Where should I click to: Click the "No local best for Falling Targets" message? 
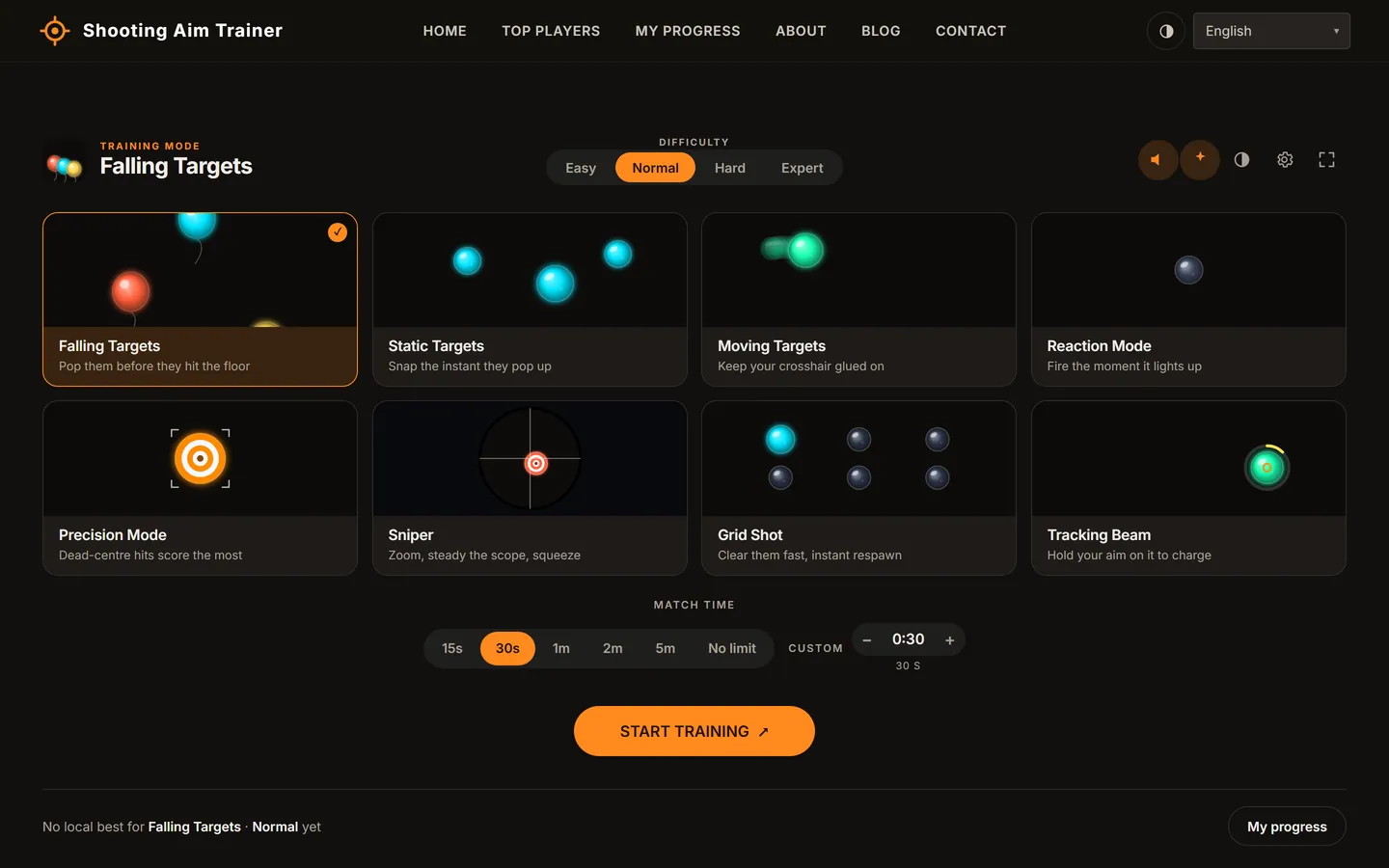click(181, 827)
